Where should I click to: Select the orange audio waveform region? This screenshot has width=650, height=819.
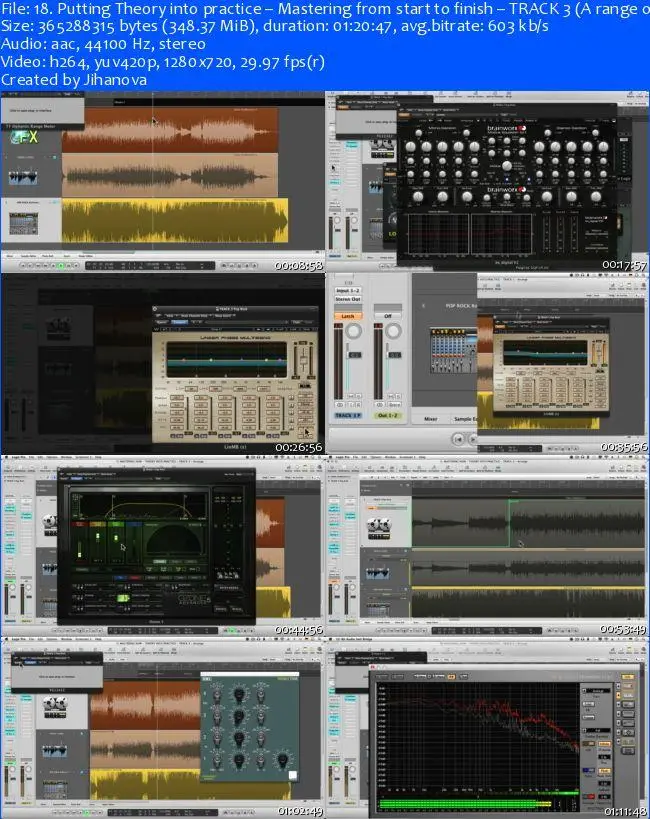pyautogui.click(x=170, y=130)
